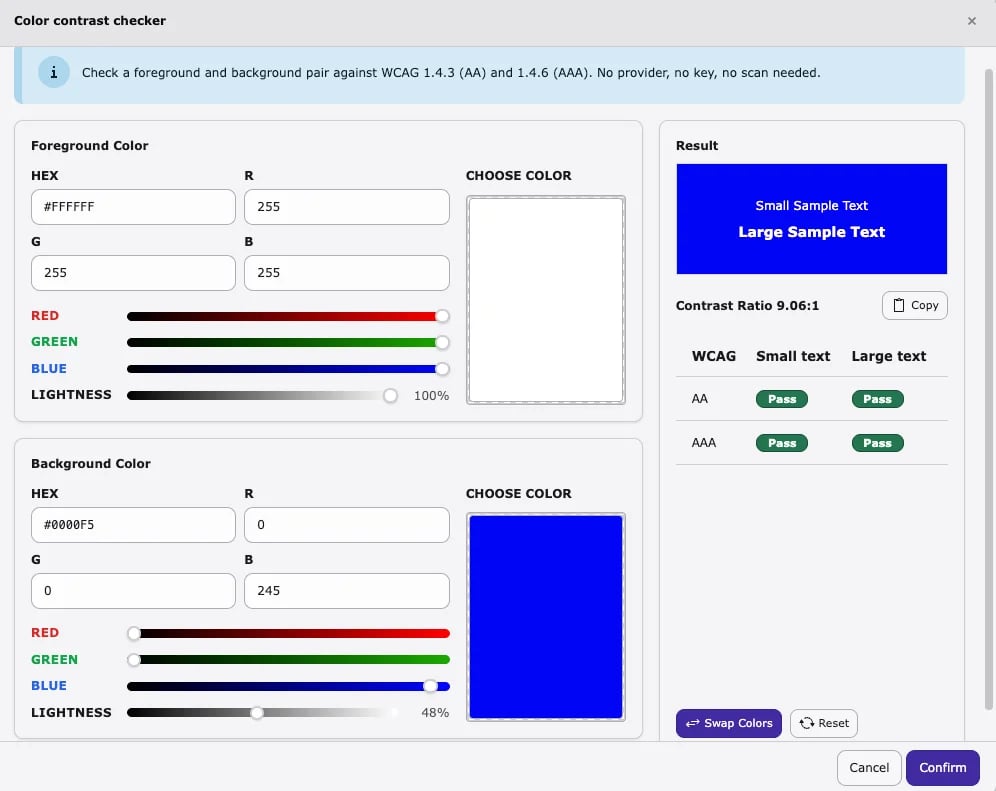Adjust the foreground GREEN slider handle
The image size is (996, 791).
click(442, 342)
